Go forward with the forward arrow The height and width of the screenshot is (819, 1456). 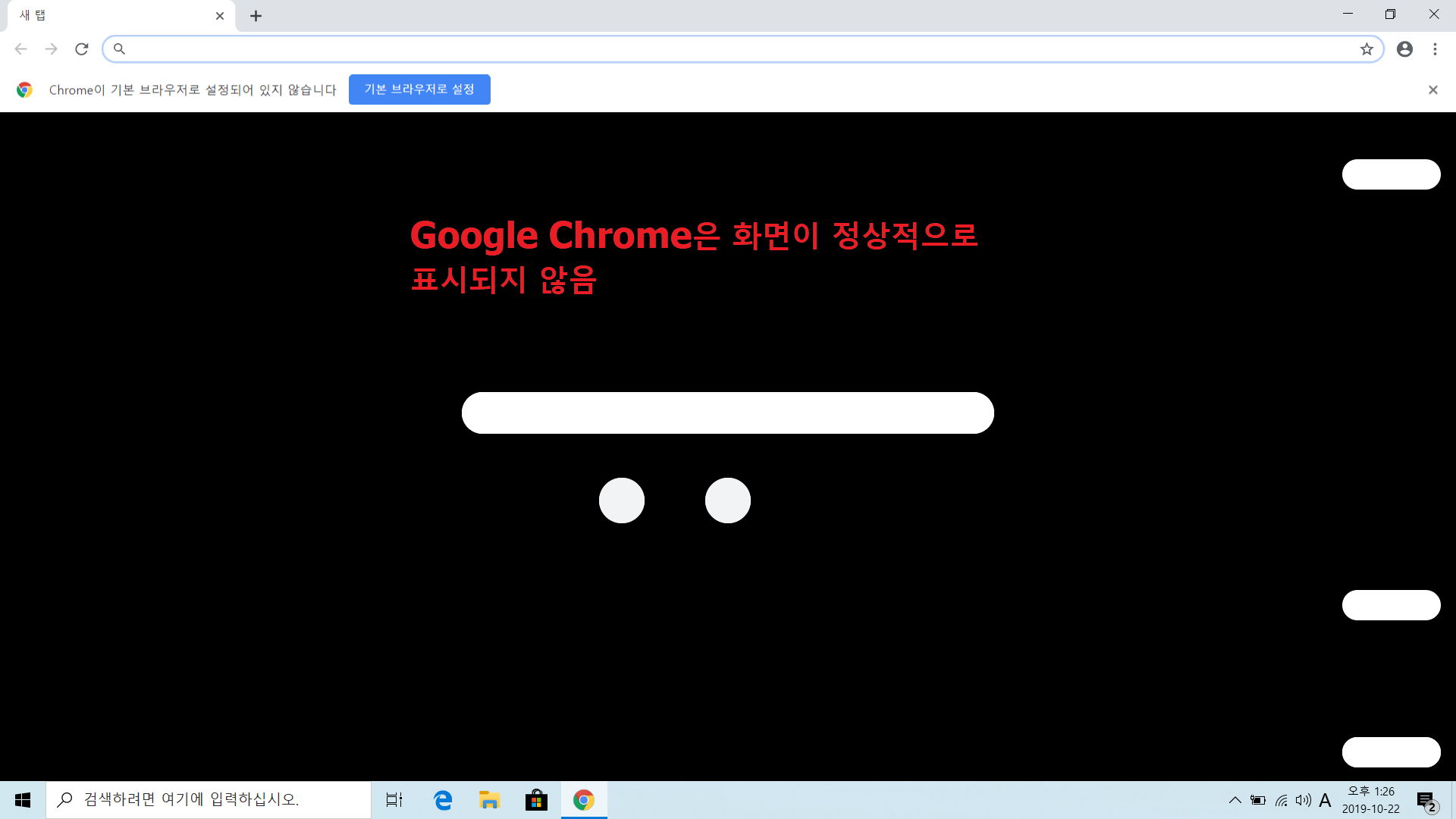tap(52, 49)
